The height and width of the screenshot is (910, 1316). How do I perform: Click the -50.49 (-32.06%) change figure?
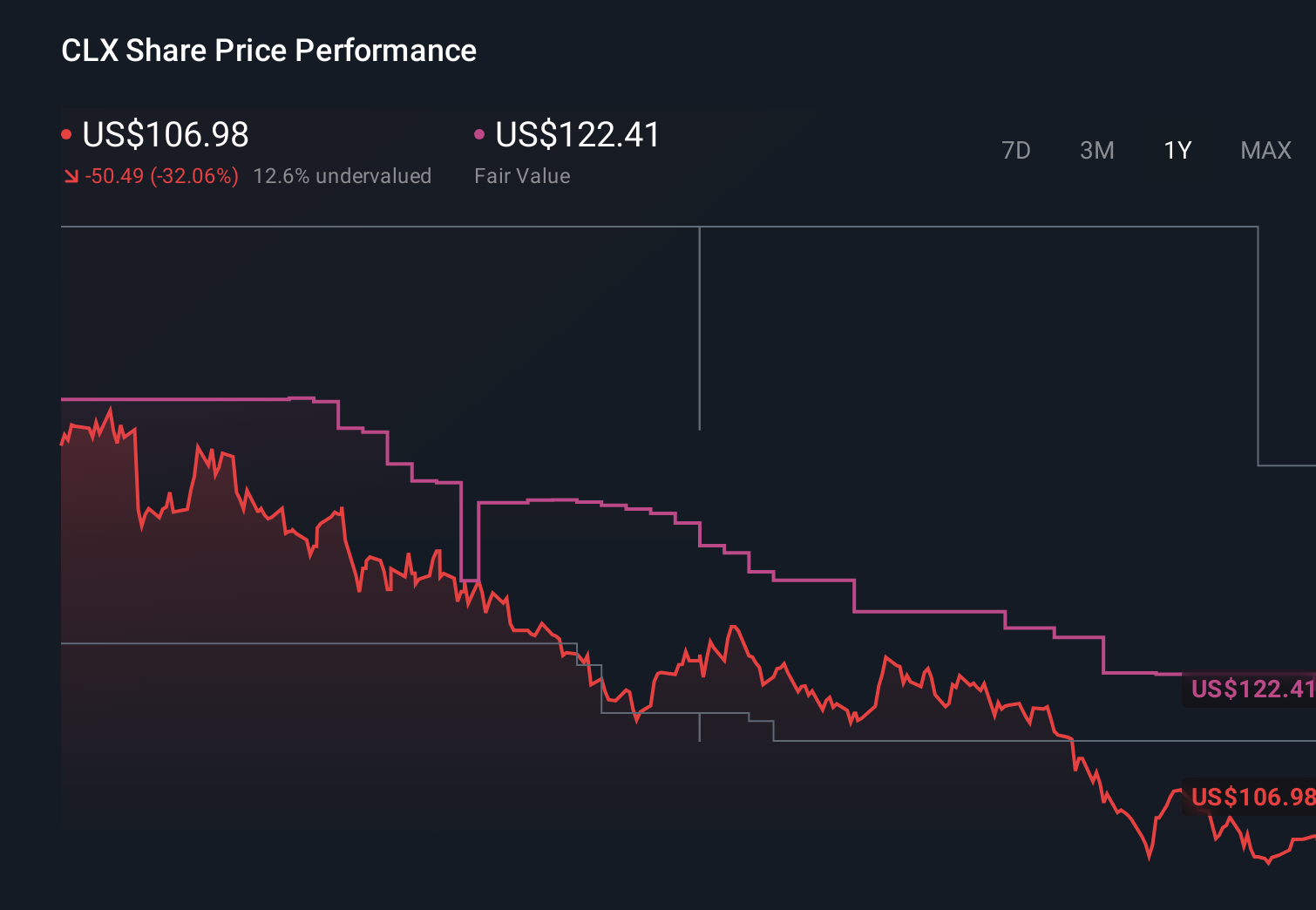(x=160, y=176)
